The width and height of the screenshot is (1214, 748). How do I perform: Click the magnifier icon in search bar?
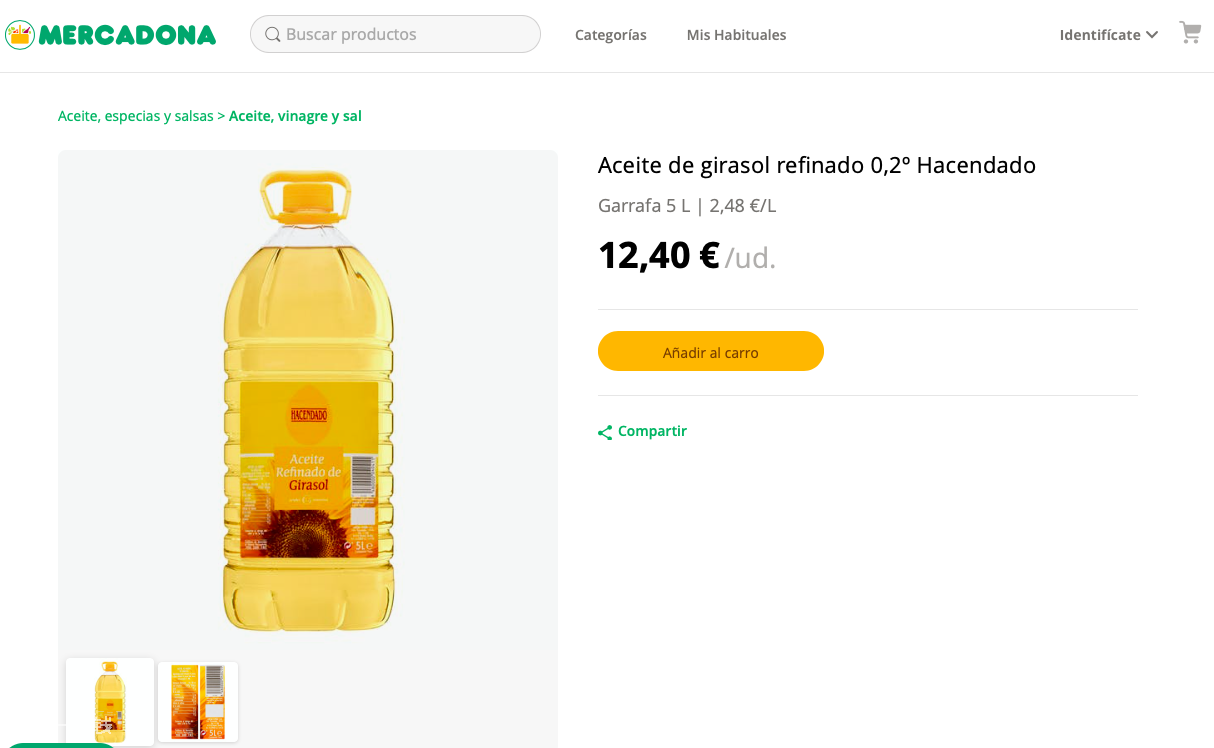tap(272, 35)
